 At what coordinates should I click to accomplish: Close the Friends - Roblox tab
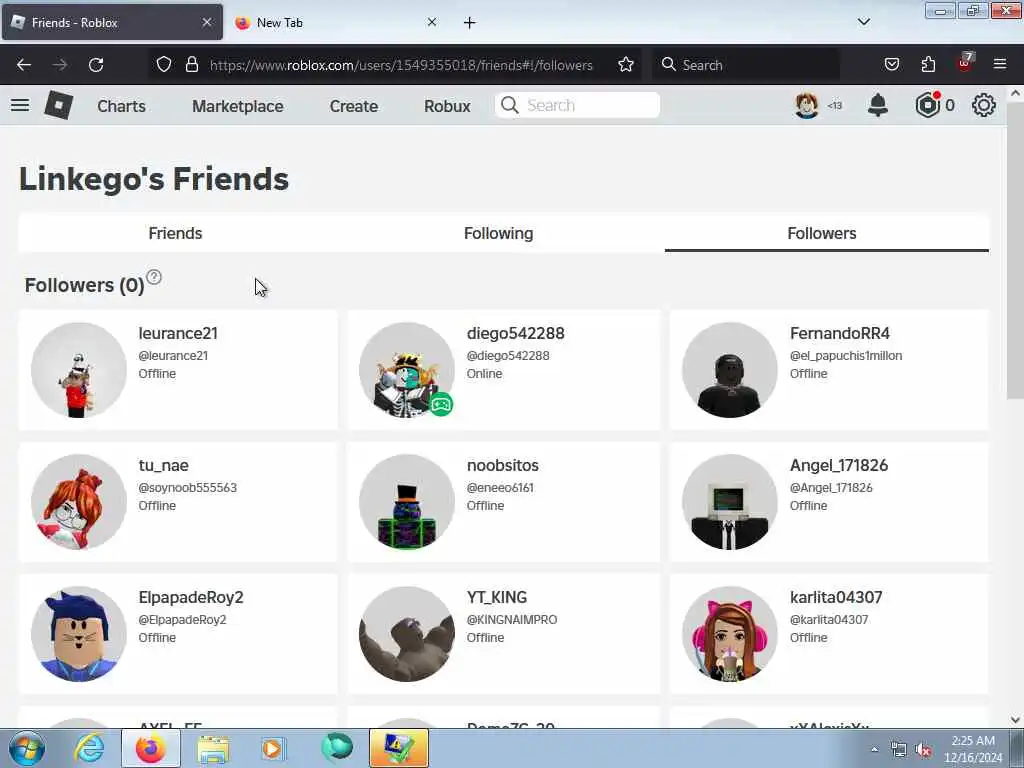coord(207,22)
